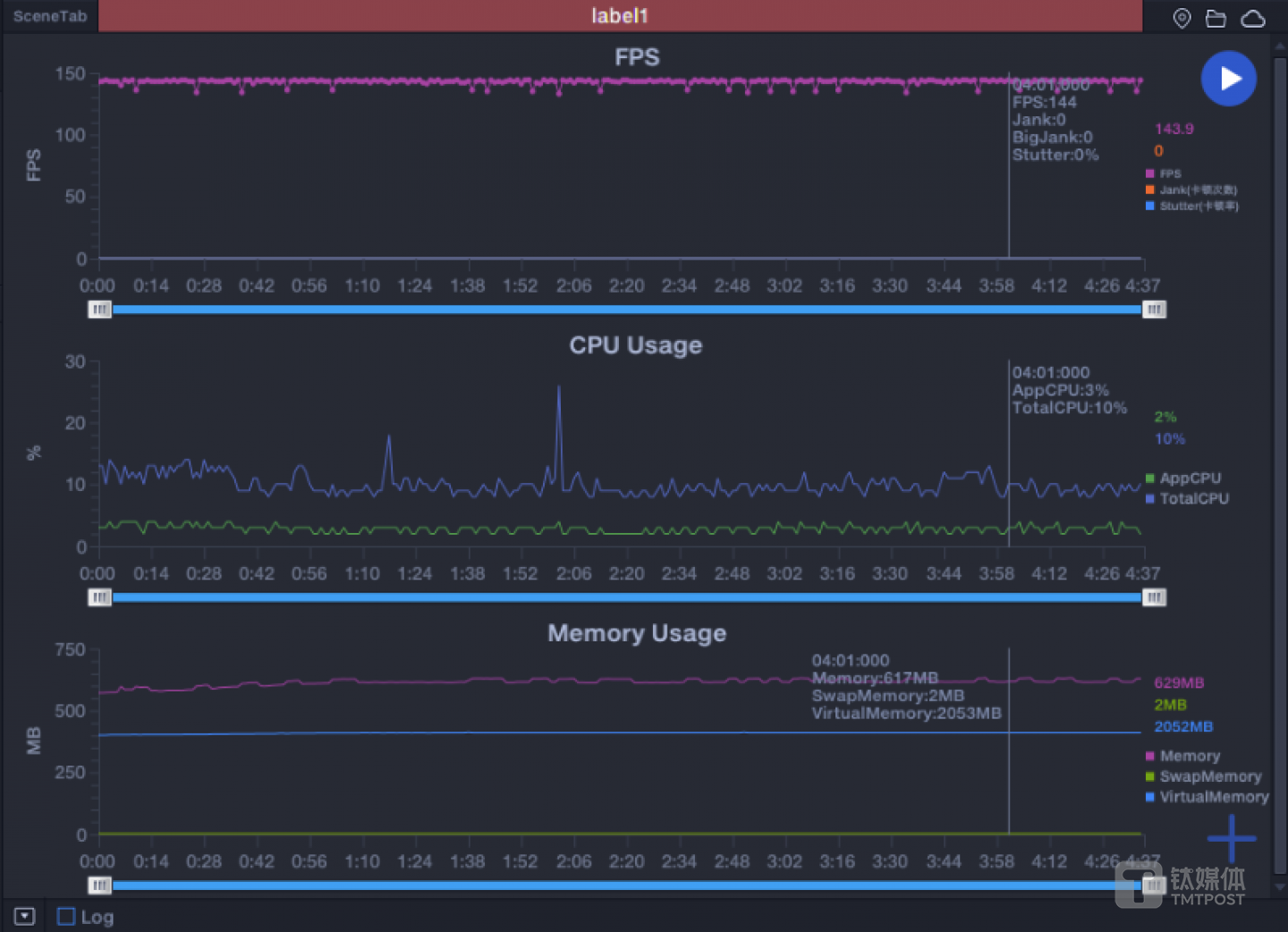Click the FPS chart right range handle

coord(1155,309)
